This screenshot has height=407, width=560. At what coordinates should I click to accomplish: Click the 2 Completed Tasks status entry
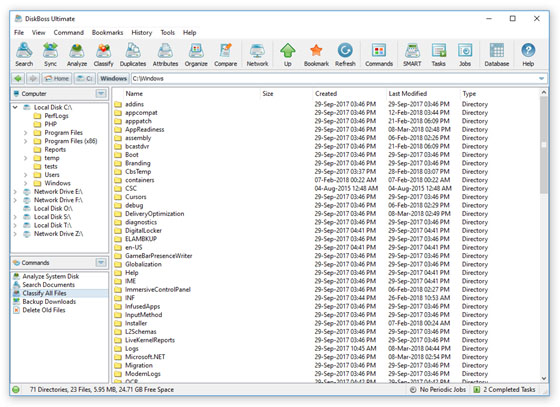[505, 390]
